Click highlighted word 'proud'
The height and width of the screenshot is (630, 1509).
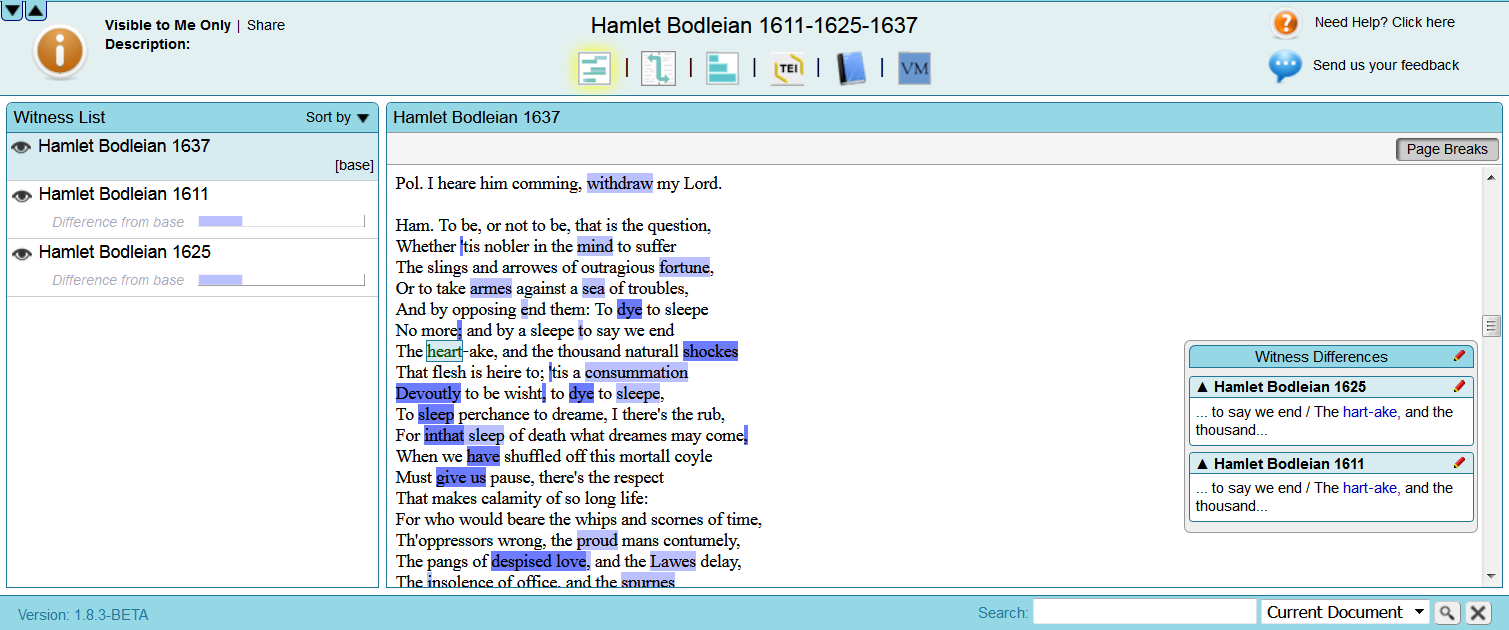point(597,540)
